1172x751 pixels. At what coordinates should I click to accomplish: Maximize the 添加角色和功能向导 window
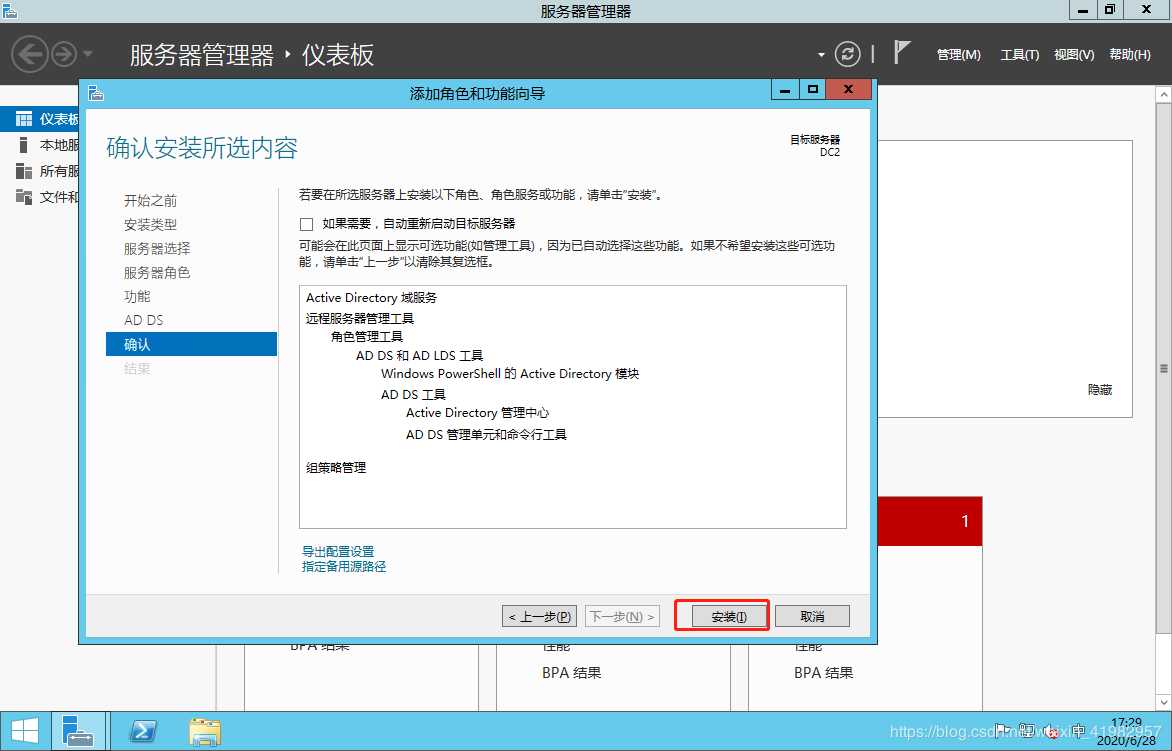point(812,90)
